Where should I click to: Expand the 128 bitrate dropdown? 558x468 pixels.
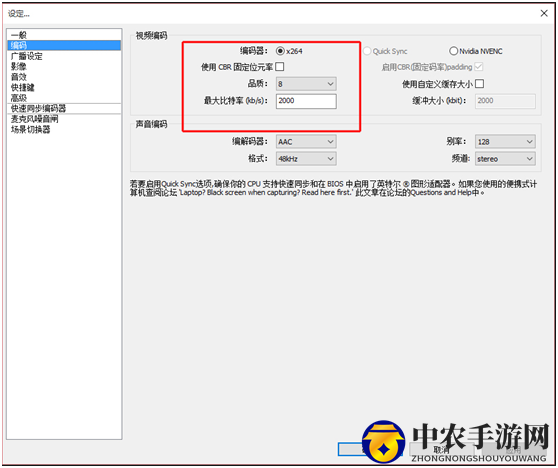pyautogui.click(x=505, y=142)
